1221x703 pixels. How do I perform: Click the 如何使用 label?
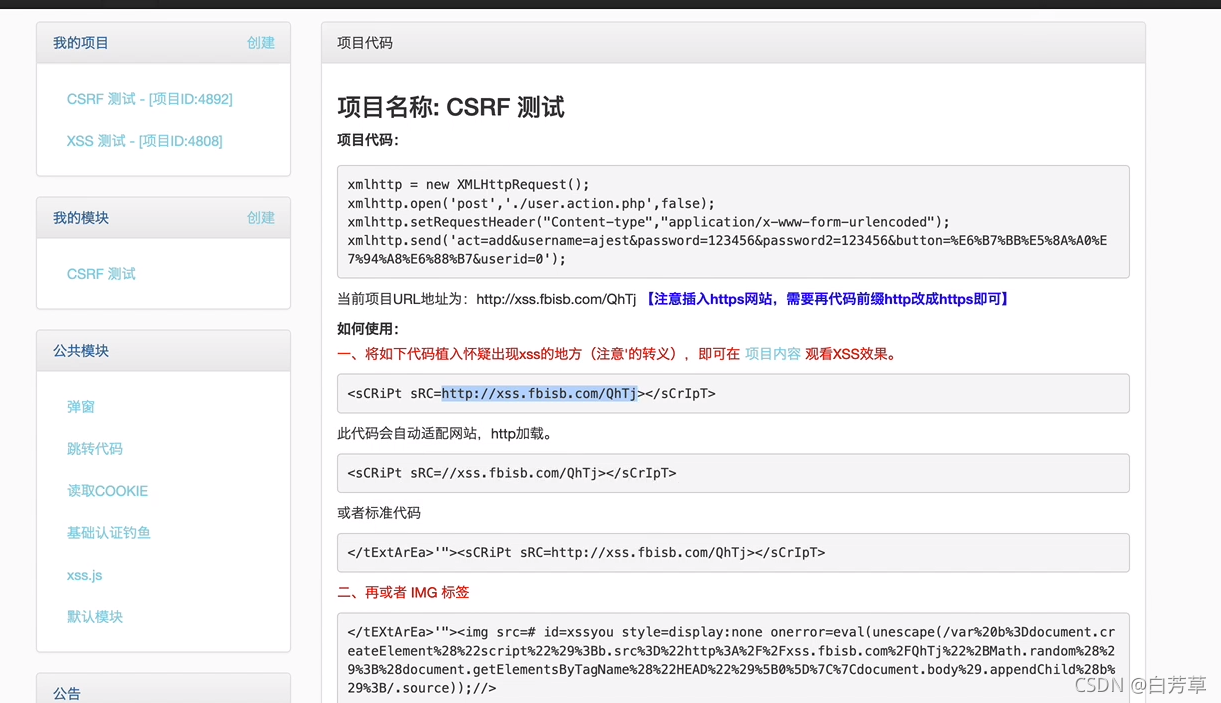pyautogui.click(x=368, y=328)
